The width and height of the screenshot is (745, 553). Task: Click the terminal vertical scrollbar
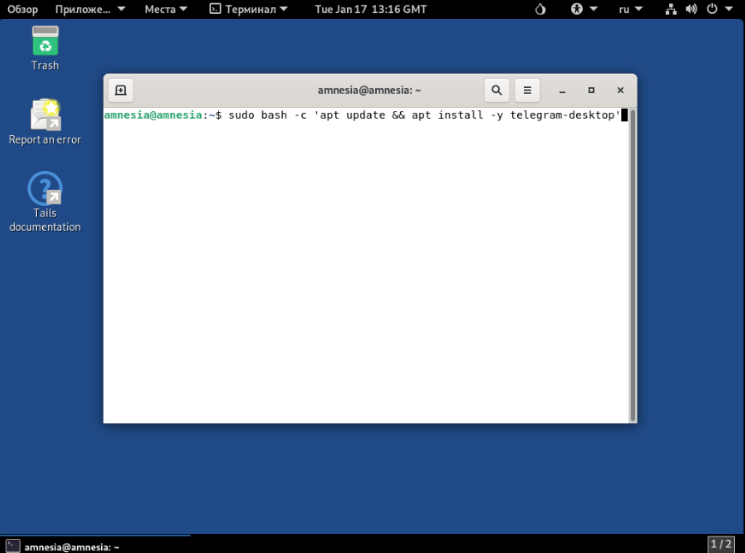631,260
